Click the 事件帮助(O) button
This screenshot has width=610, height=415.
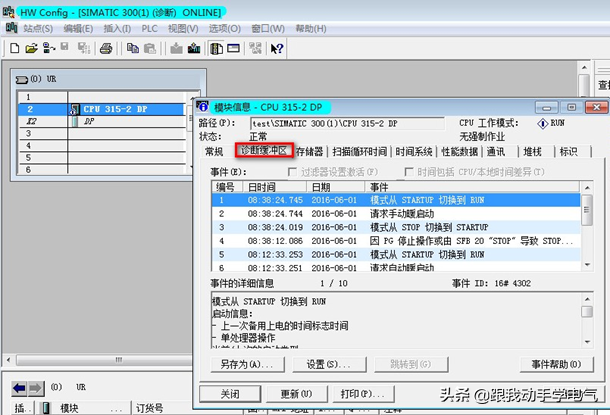557,364
